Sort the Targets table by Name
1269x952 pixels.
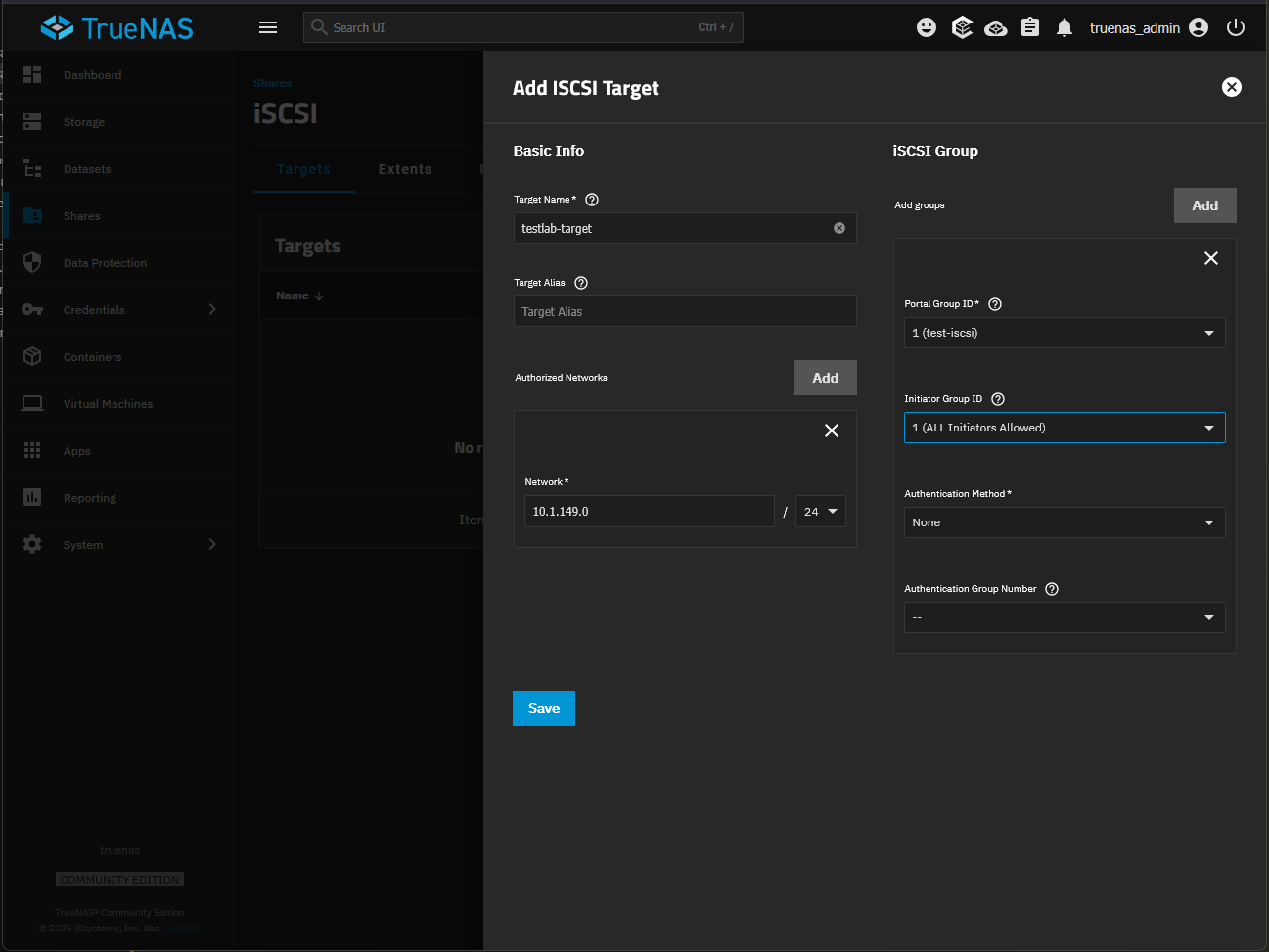299,295
